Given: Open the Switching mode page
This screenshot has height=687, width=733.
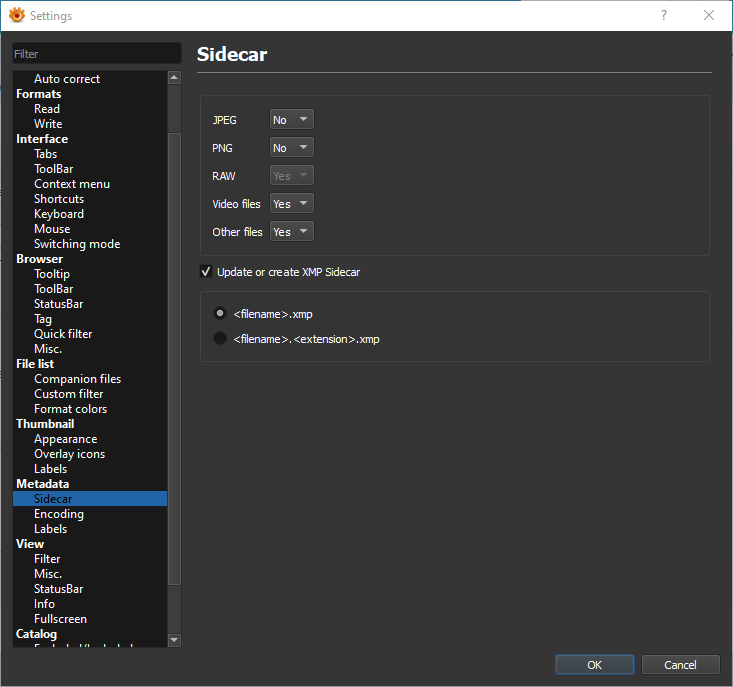Looking at the screenshot, I should pos(77,243).
